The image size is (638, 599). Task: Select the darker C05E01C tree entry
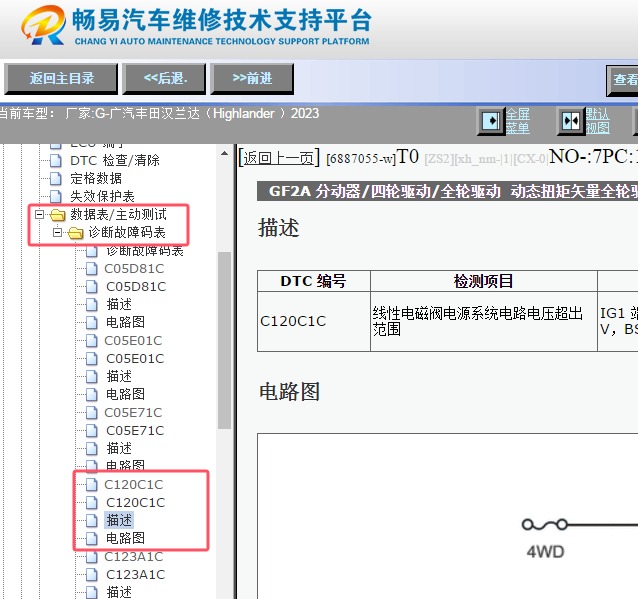coord(135,359)
